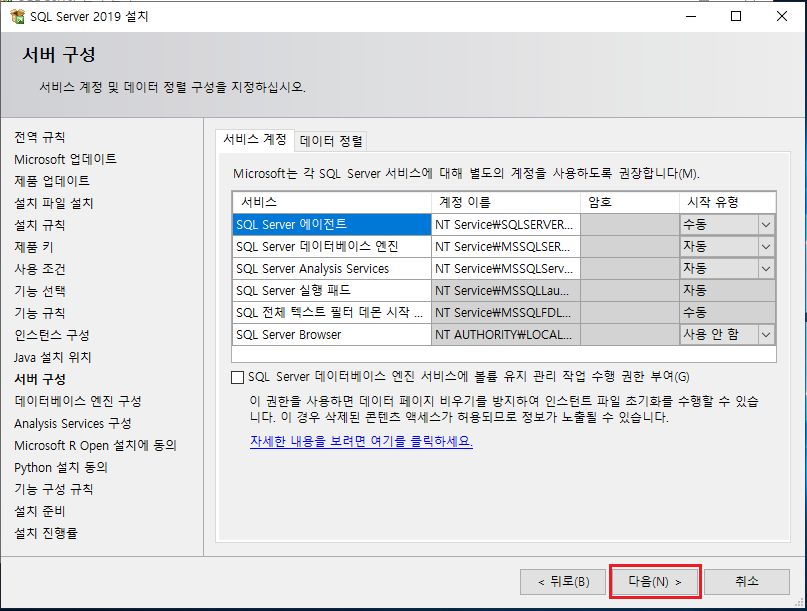The image size is (807, 611).
Task: Click the NT AUTHORITY\LOCAL... account cell
Action: click(506, 335)
